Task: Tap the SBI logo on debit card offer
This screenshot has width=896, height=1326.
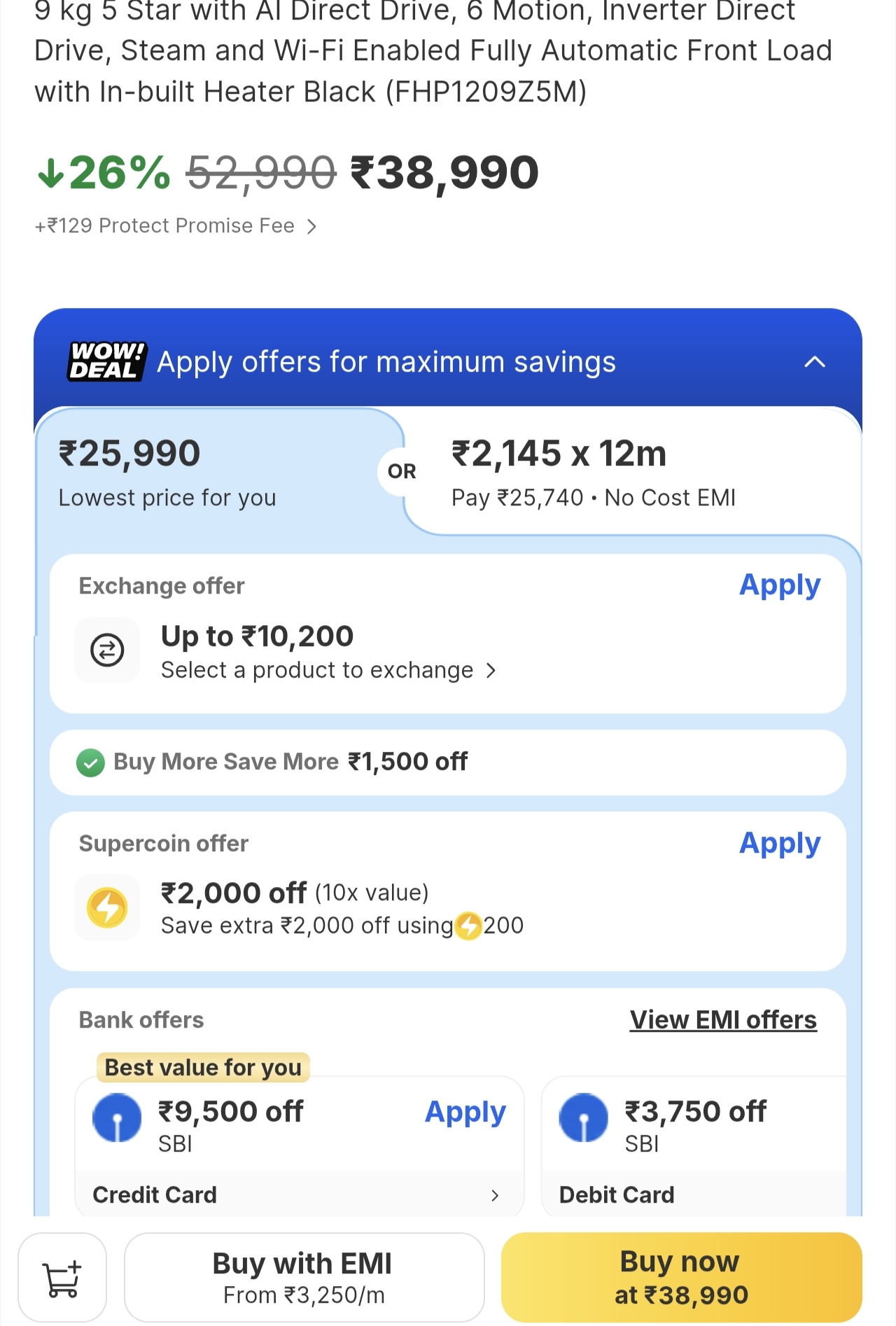Action: tap(583, 1117)
